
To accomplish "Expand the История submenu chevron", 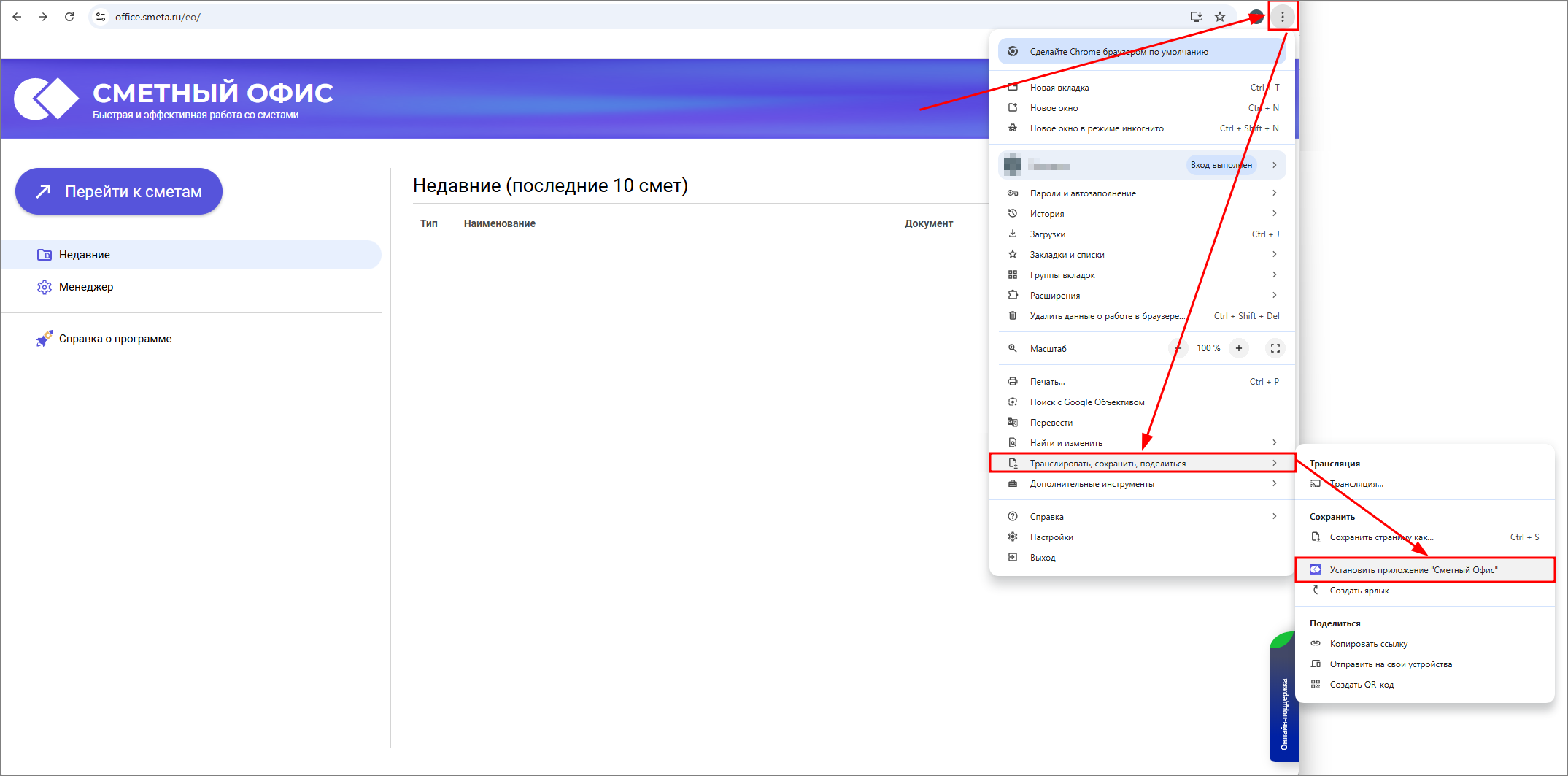I will pyautogui.click(x=1275, y=213).
